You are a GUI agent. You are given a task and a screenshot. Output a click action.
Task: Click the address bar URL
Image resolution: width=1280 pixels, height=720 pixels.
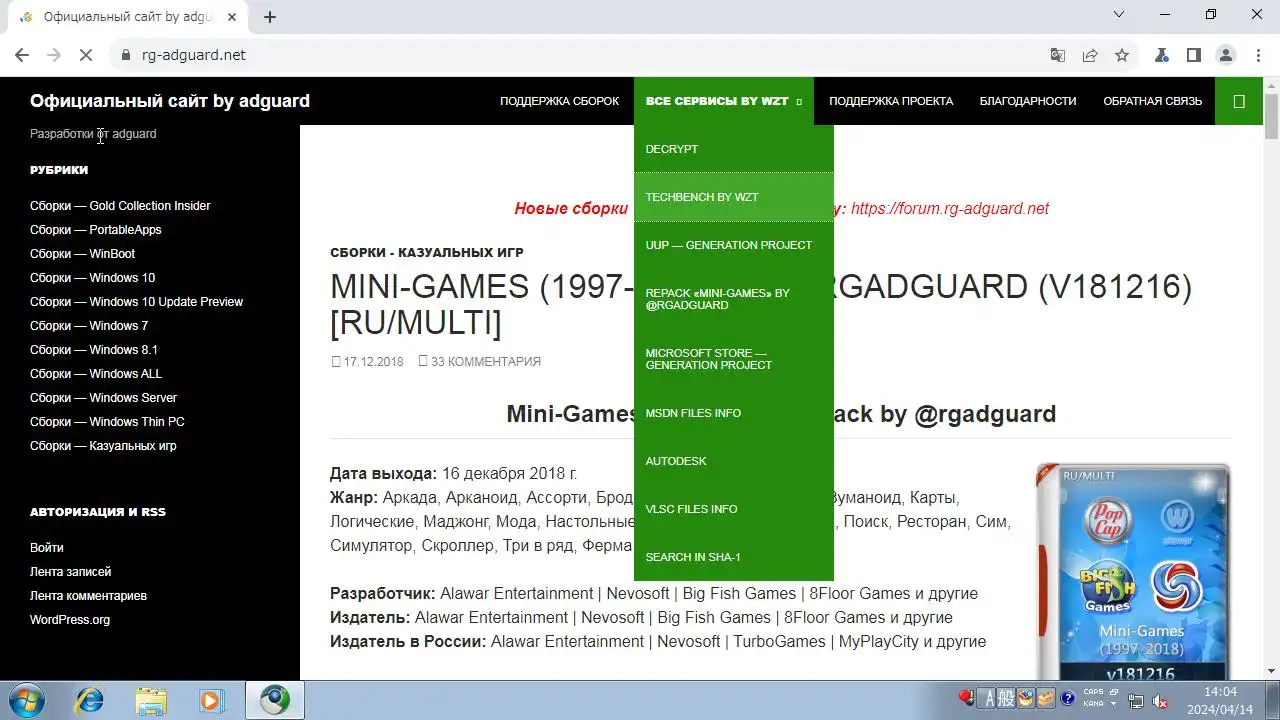point(194,55)
